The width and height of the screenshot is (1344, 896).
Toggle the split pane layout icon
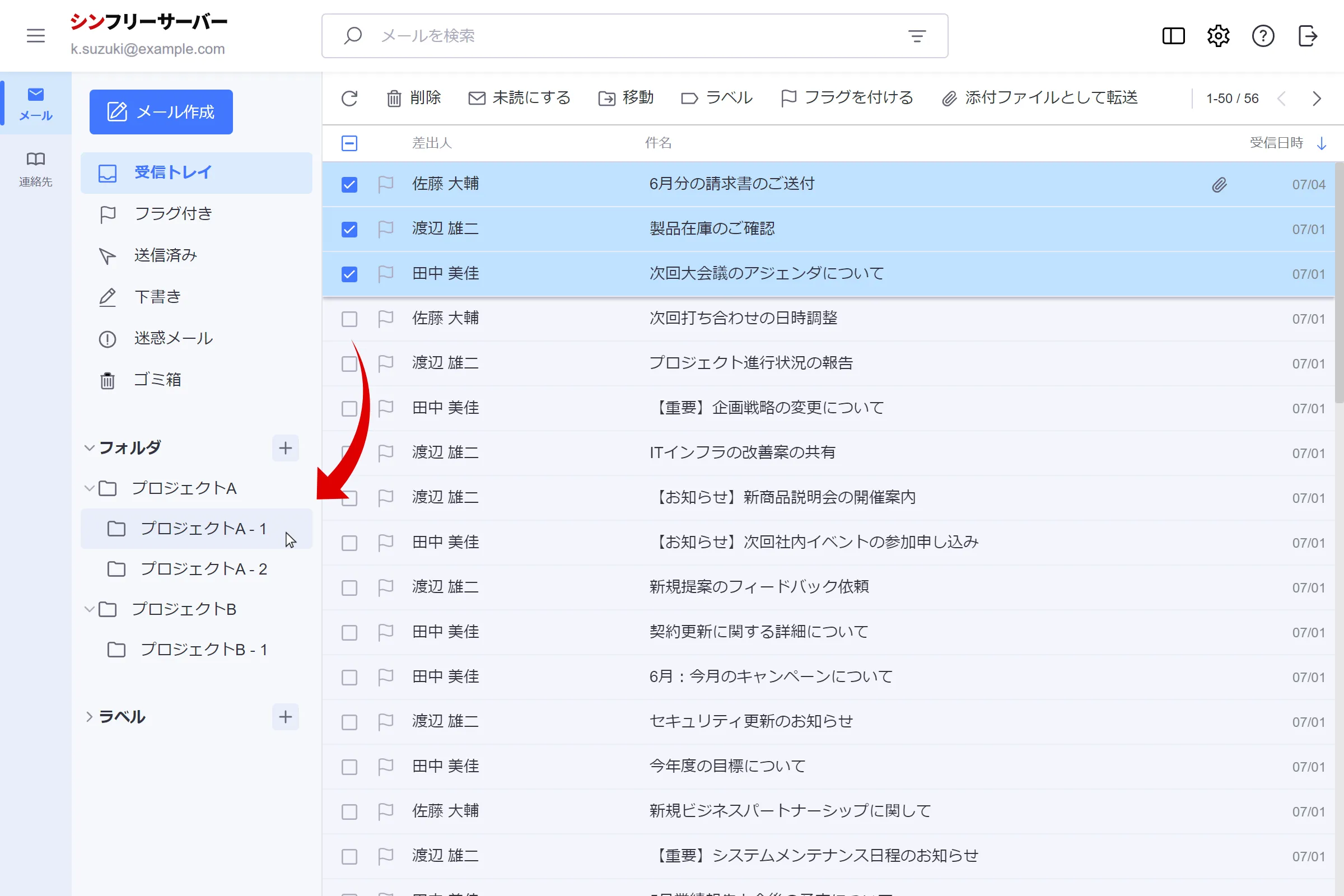pos(1173,36)
